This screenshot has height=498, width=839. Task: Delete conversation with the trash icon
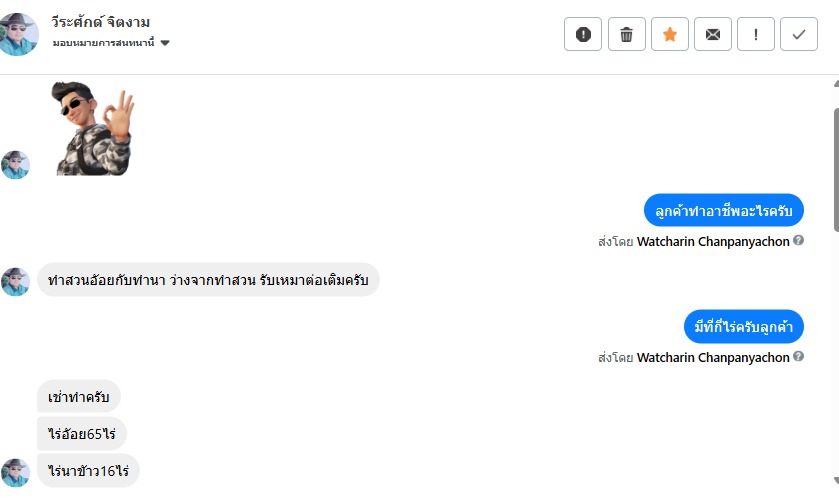[x=626, y=34]
